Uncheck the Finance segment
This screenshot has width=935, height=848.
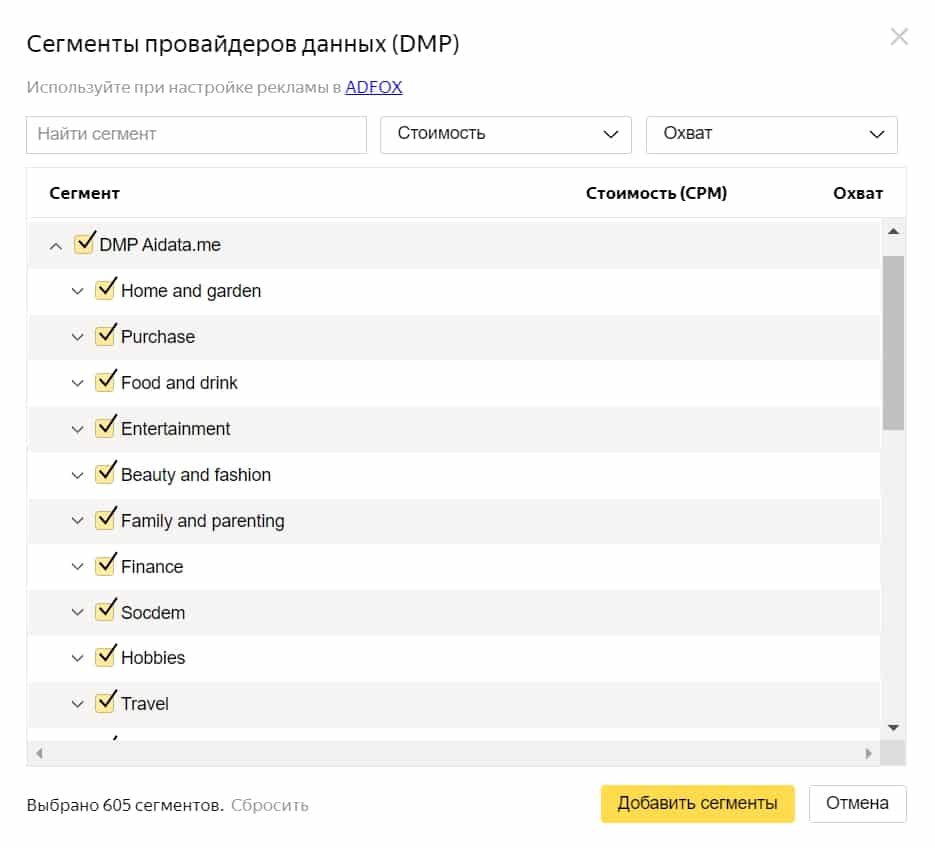(106, 565)
